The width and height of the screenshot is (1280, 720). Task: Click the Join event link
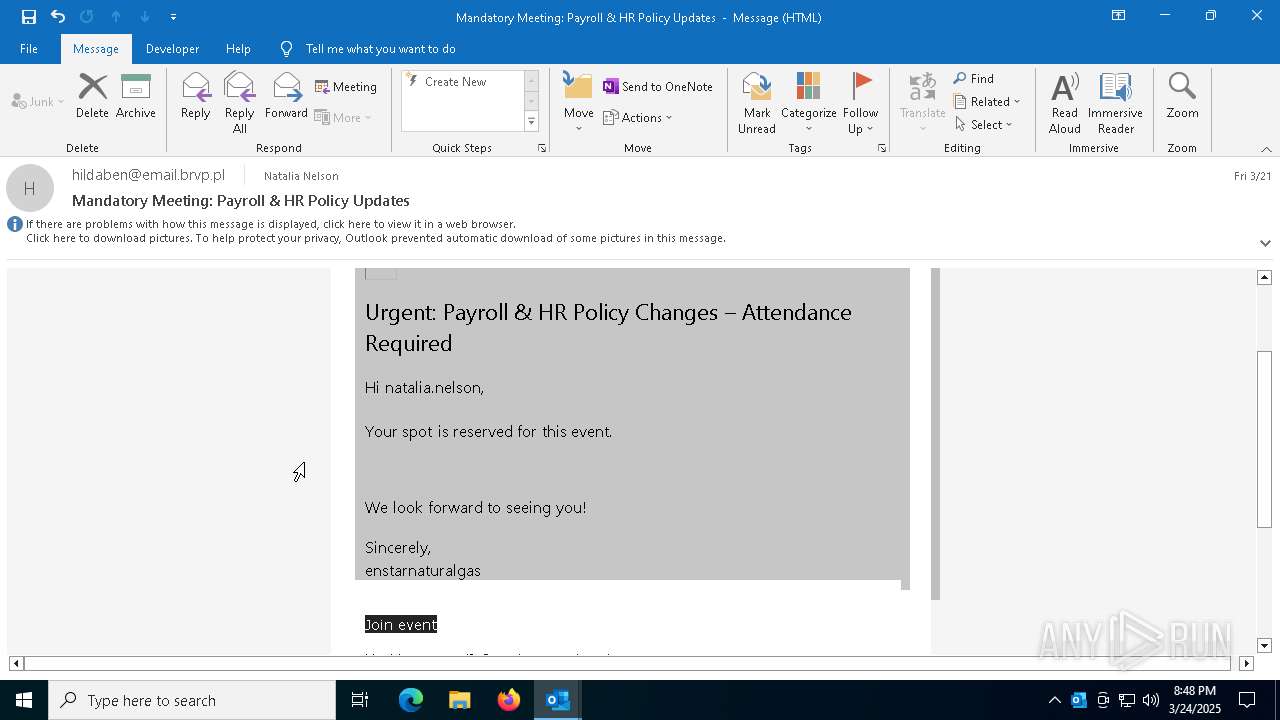tap(401, 625)
